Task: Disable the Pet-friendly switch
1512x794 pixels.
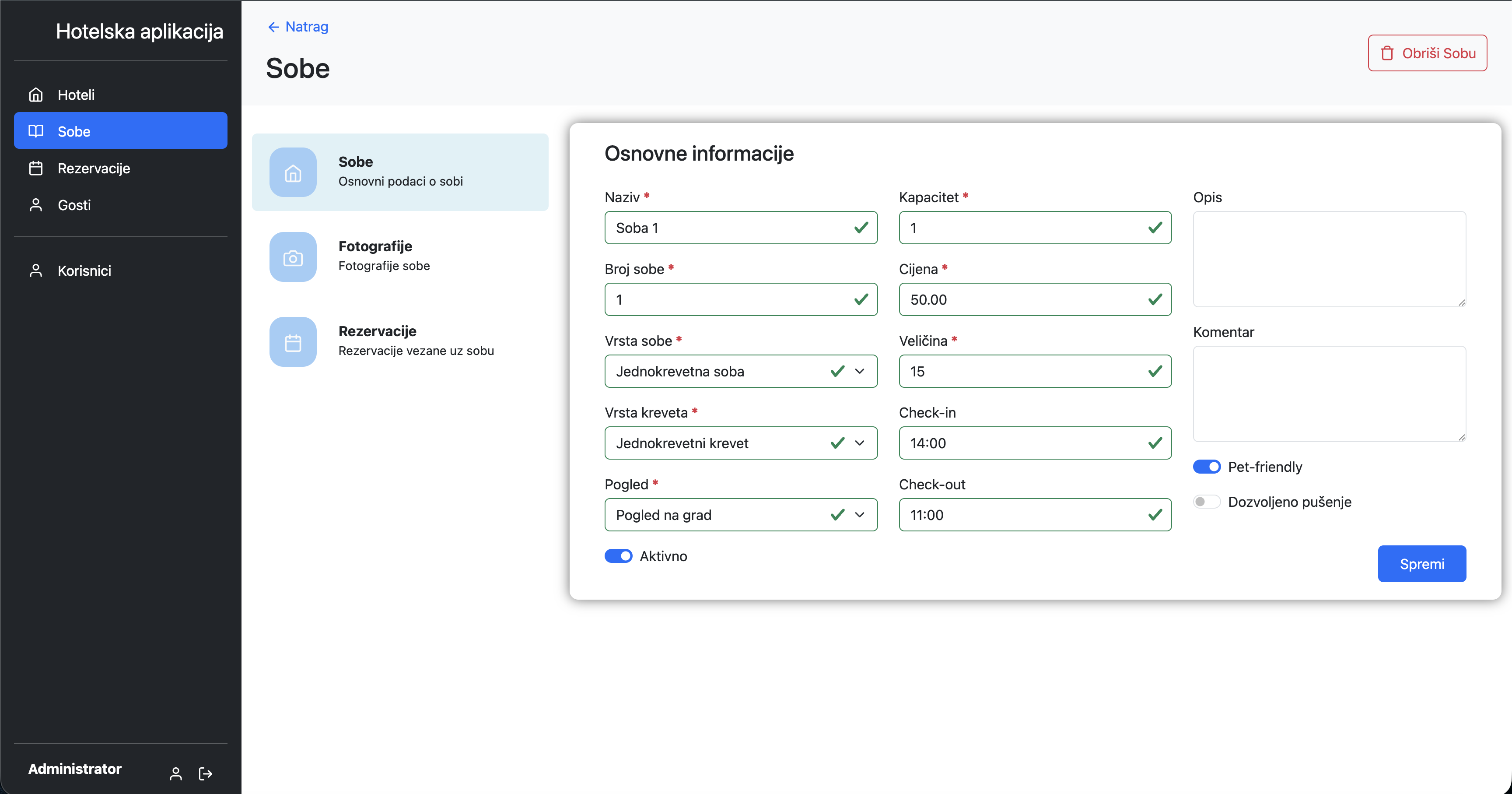Action: pos(1206,467)
